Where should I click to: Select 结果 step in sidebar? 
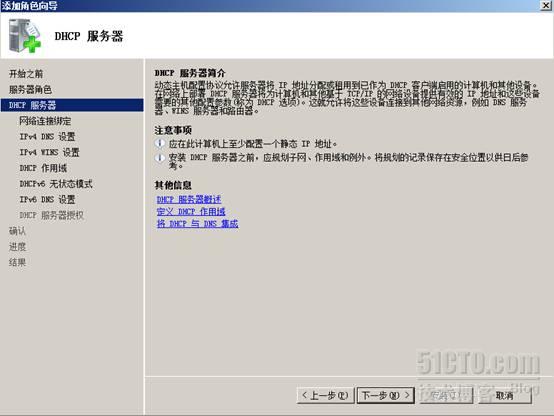point(17,262)
